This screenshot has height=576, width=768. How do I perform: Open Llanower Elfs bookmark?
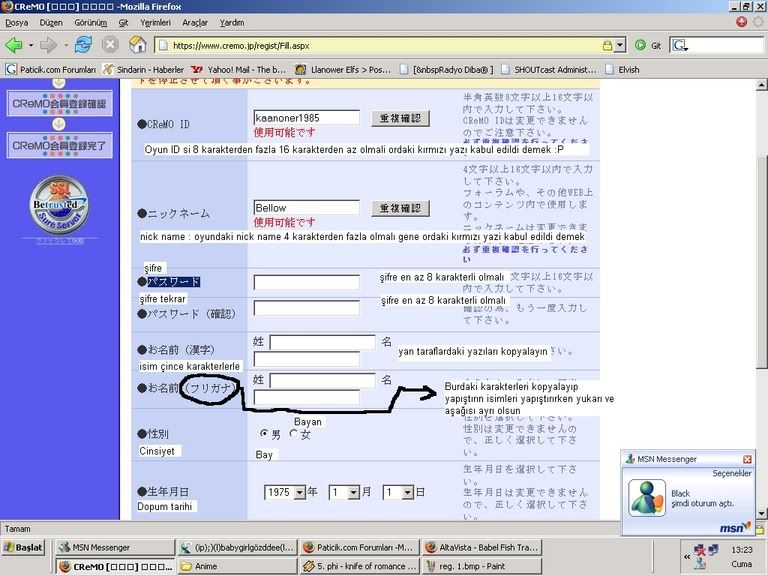343,70
